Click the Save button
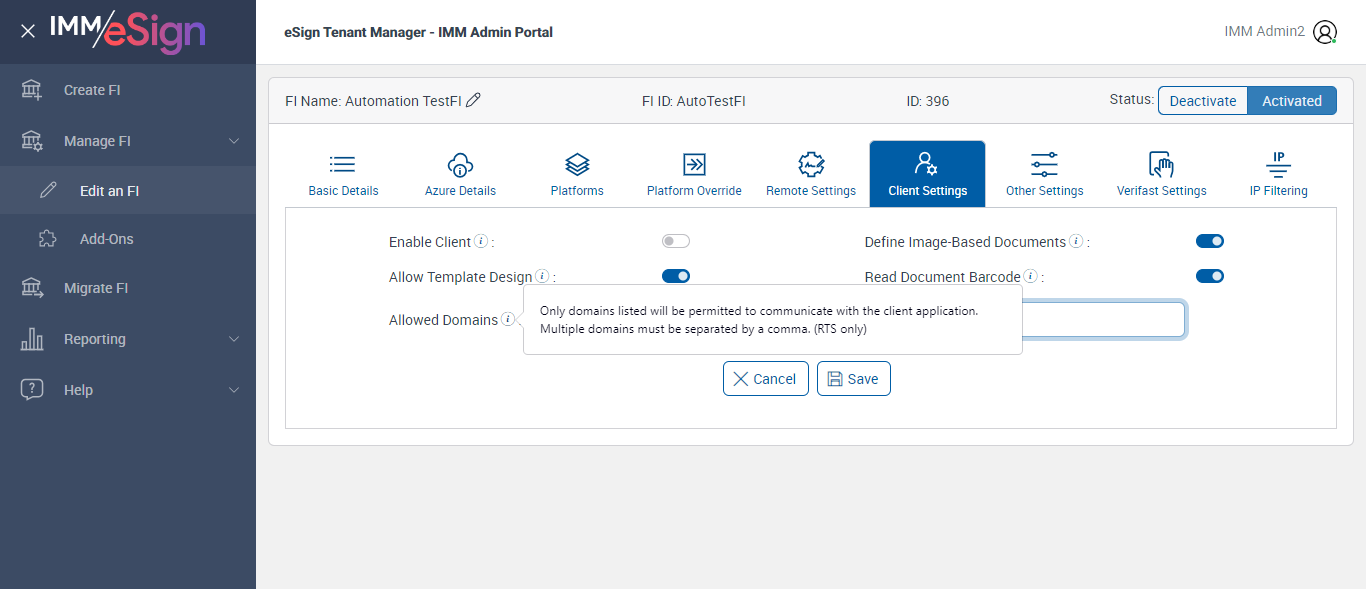 [x=854, y=379]
